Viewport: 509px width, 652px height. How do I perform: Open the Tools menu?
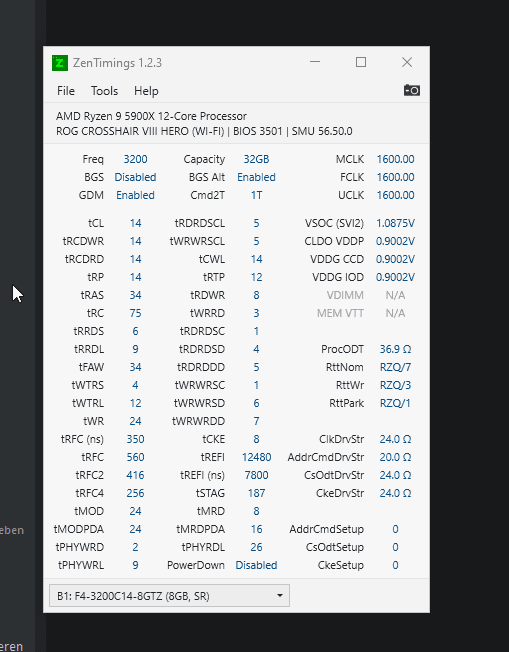point(104,91)
